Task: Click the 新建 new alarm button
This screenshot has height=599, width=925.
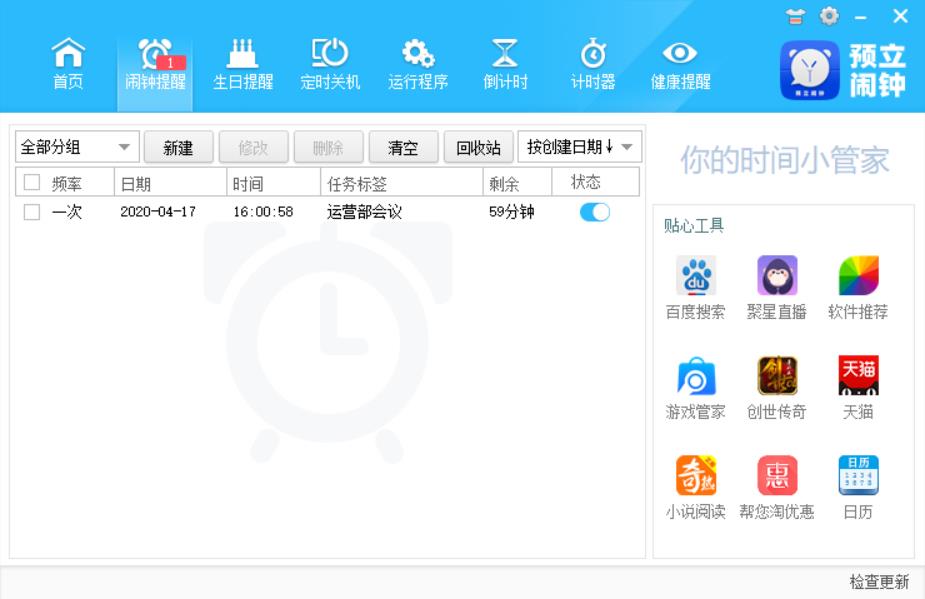Action: coord(178,148)
